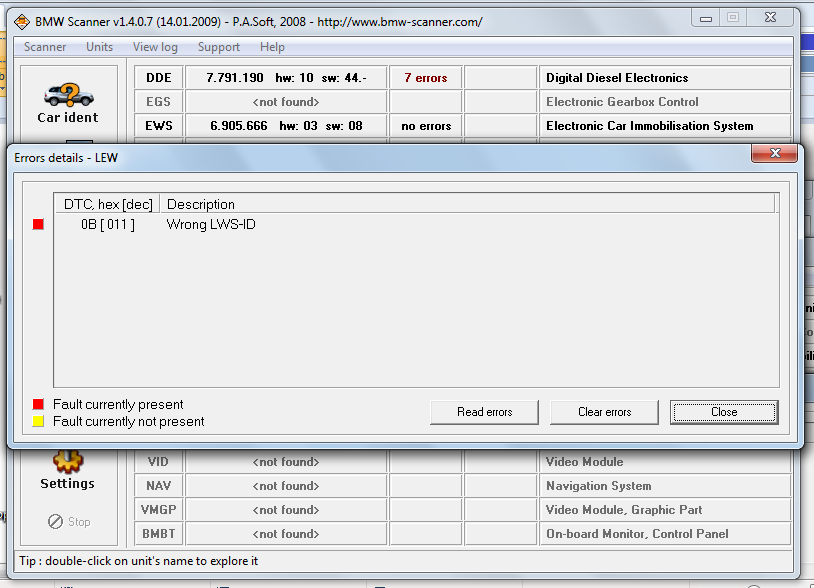Image resolution: width=814 pixels, height=588 pixels.
Task: Click the Close button in Errors details
Action: pos(724,412)
